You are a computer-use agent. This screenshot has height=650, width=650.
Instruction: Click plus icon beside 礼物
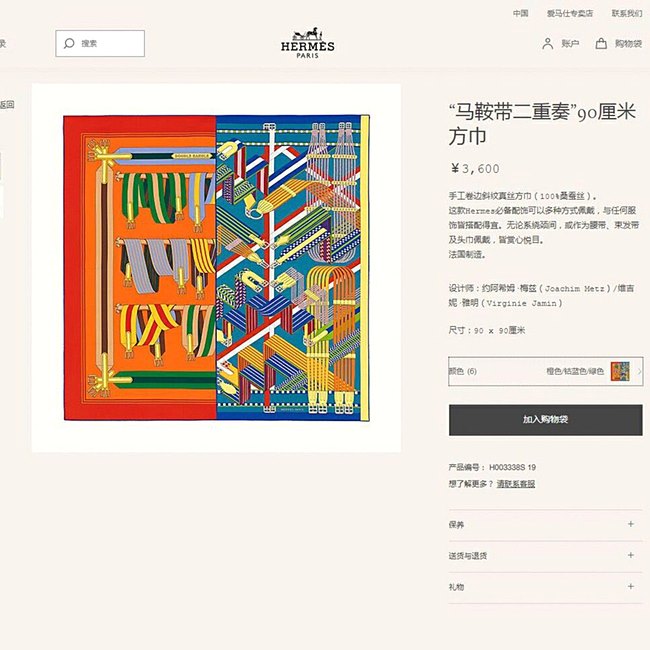(631, 586)
